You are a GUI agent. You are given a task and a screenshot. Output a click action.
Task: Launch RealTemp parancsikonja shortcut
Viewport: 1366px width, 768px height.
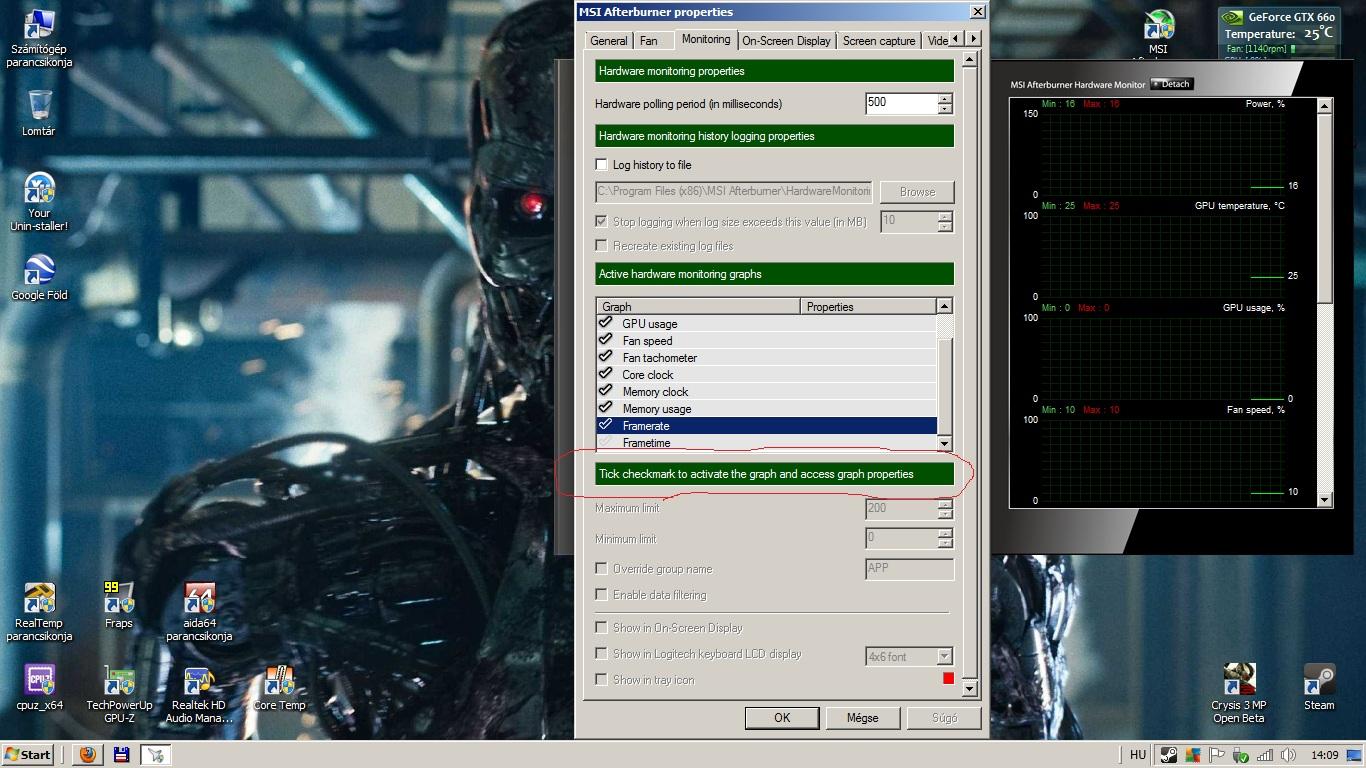tap(39, 611)
